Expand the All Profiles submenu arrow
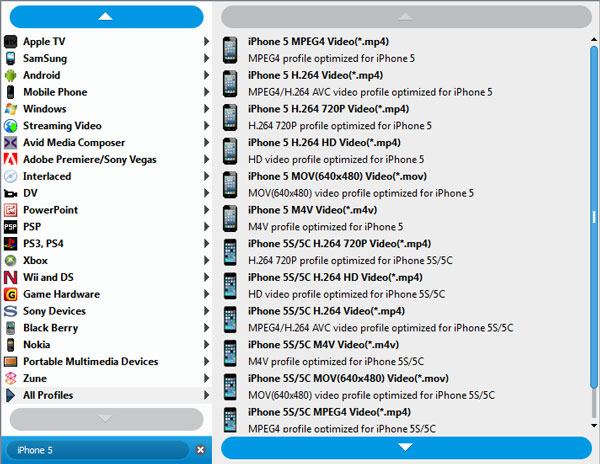 pos(206,395)
